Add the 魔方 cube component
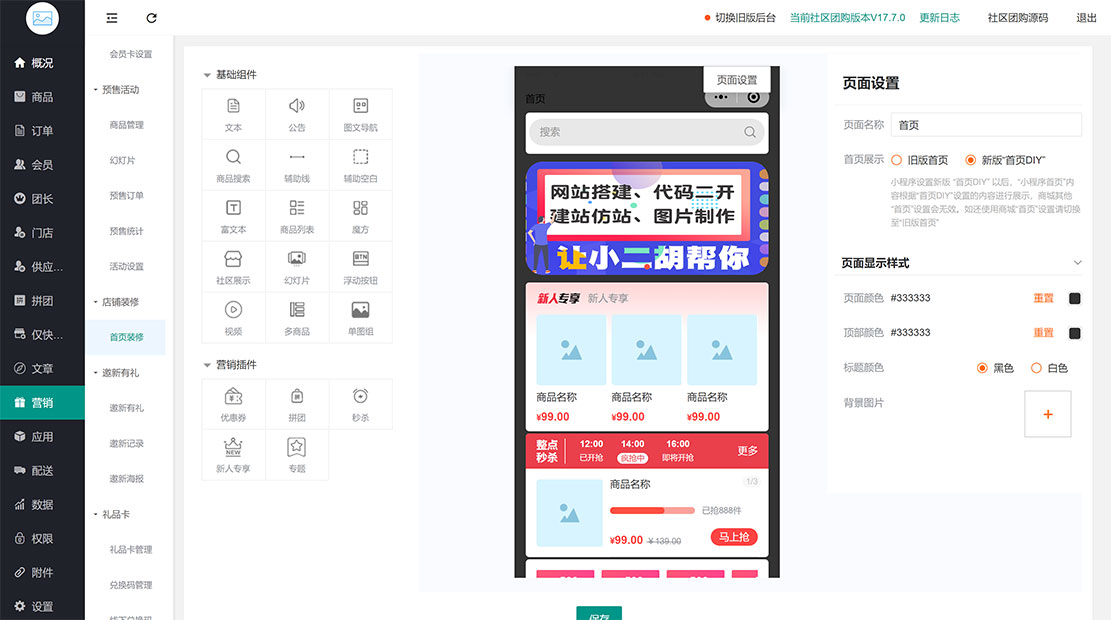The height and width of the screenshot is (620, 1111). tap(361, 217)
